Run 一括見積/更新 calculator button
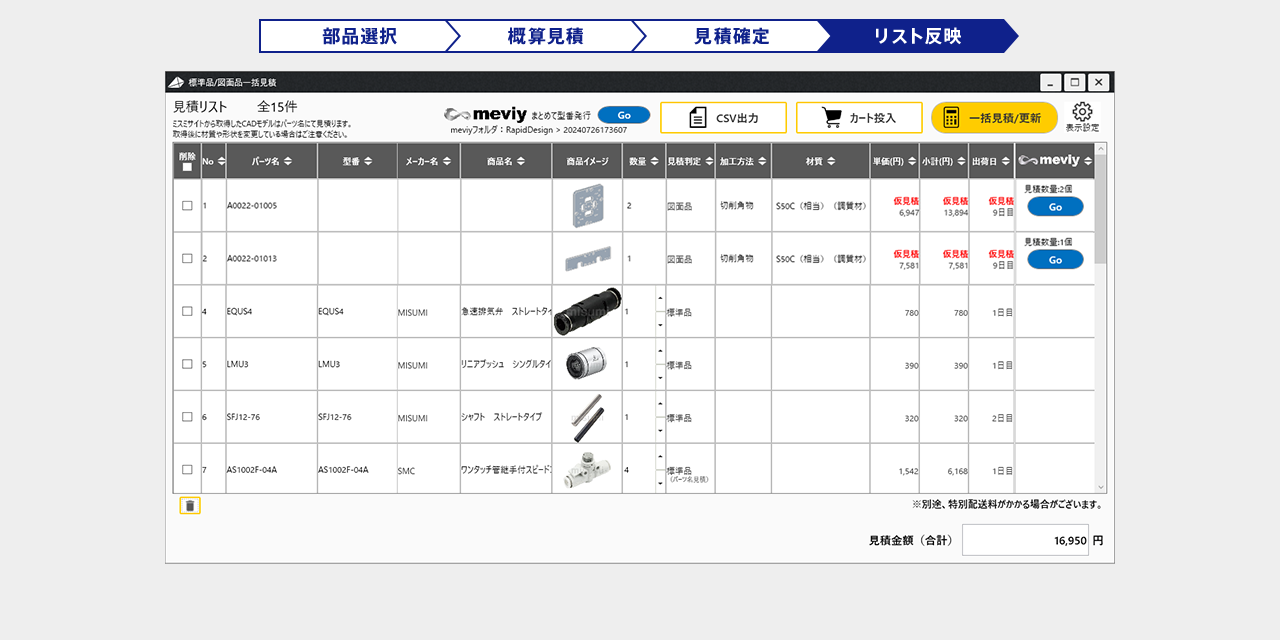 (x=993, y=118)
